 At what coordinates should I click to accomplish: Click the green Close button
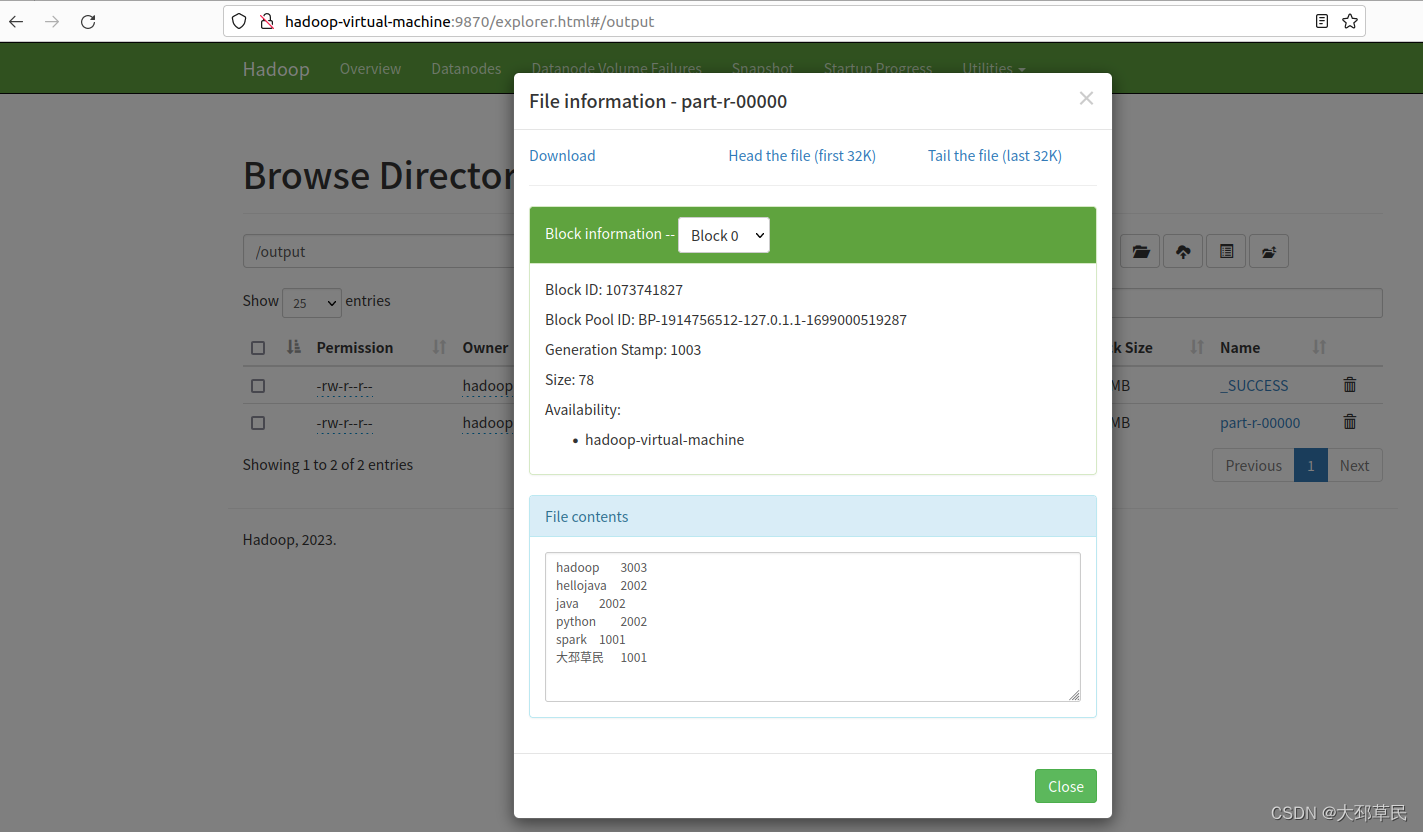tap(1066, 786)
